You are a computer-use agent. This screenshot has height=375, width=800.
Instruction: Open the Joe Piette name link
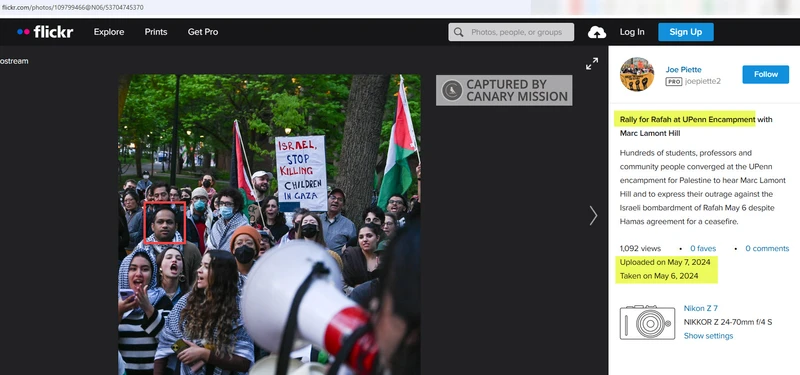683,69
